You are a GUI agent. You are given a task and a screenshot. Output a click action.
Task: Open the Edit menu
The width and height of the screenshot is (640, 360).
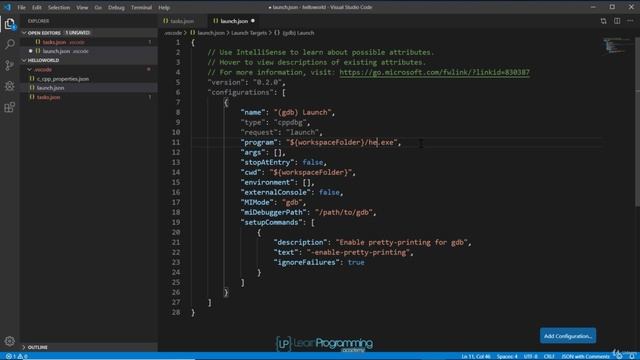pos(37,7)
